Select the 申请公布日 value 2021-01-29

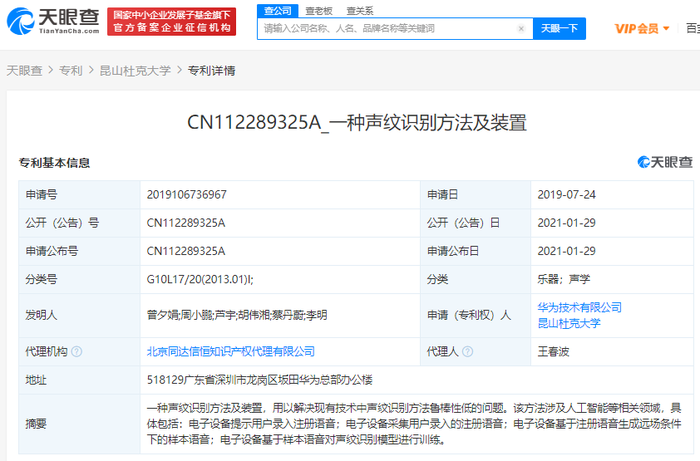(567, 251)
